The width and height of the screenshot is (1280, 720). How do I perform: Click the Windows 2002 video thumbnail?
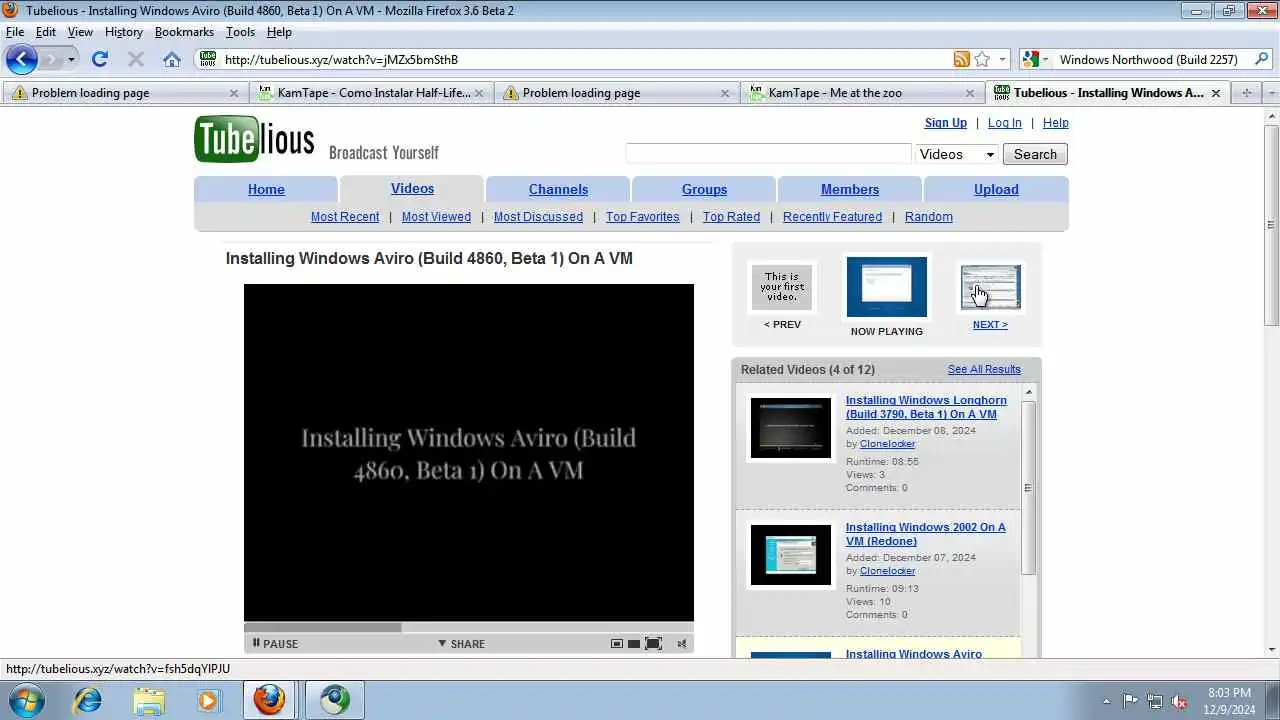coord(791,555)
